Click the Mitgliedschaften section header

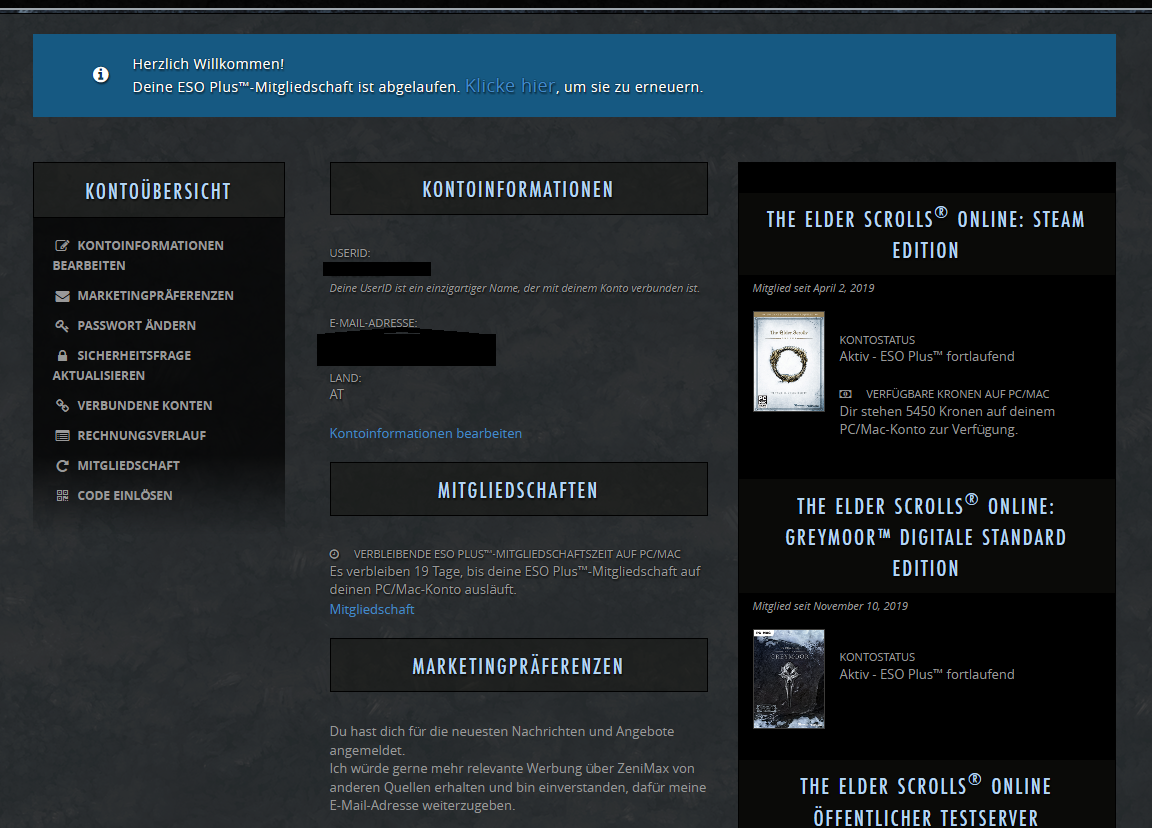519,489
